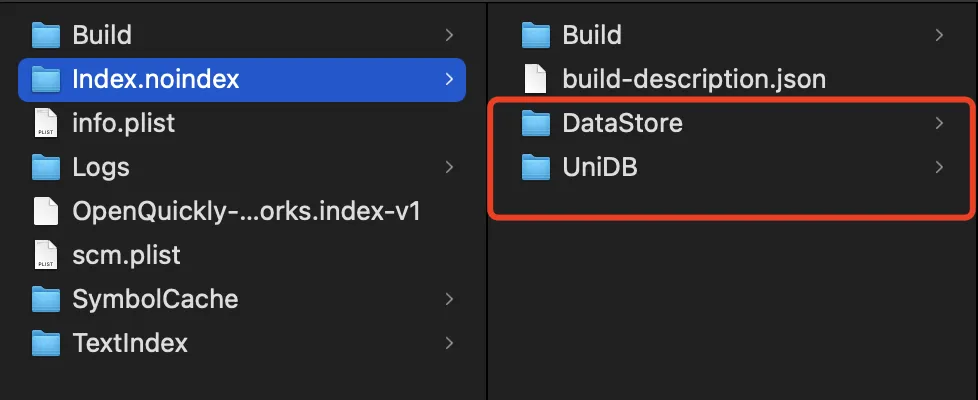This screenshot has height=400, width=978.
Task: Expand the TextIndex folder chevron
Action: [449, 343]
